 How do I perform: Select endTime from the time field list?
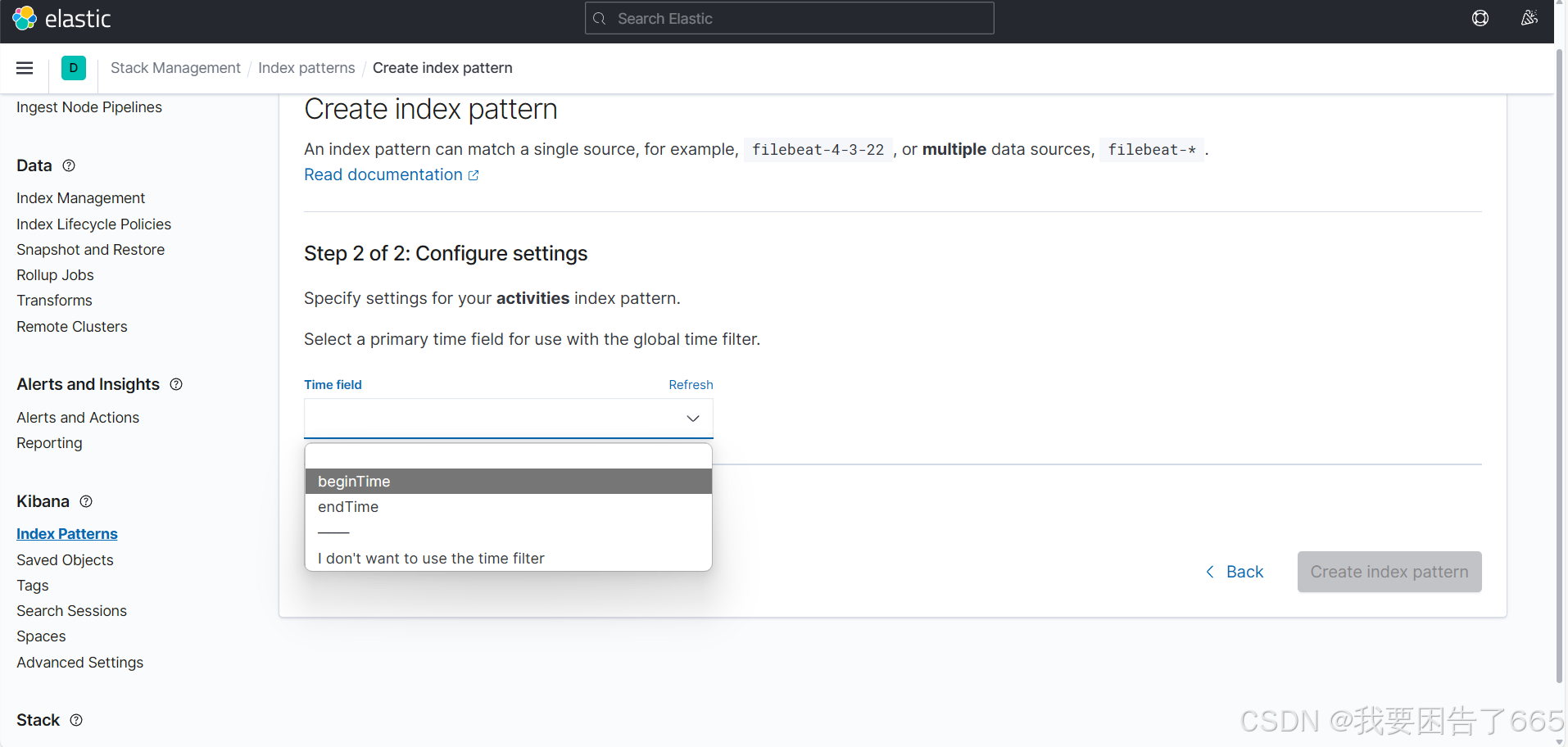click(x=347, y=507)
